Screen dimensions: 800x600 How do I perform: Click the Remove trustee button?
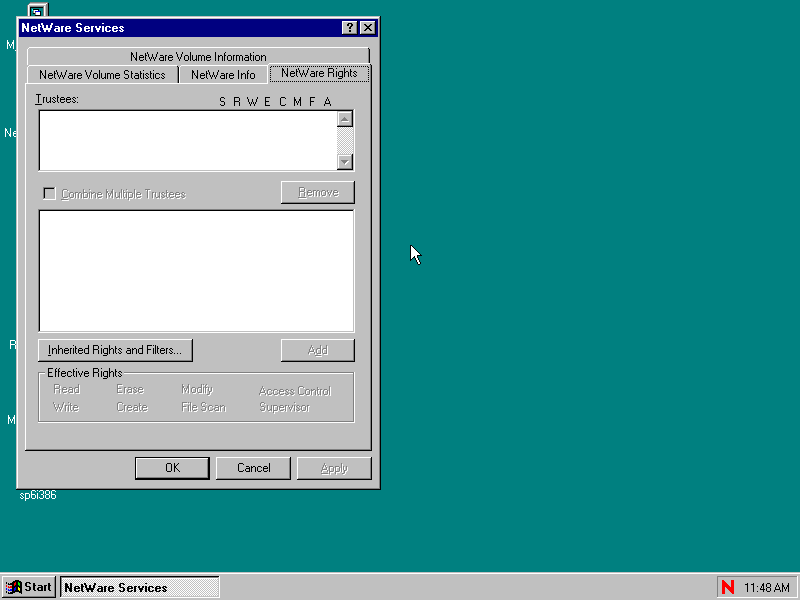point(318,192)
